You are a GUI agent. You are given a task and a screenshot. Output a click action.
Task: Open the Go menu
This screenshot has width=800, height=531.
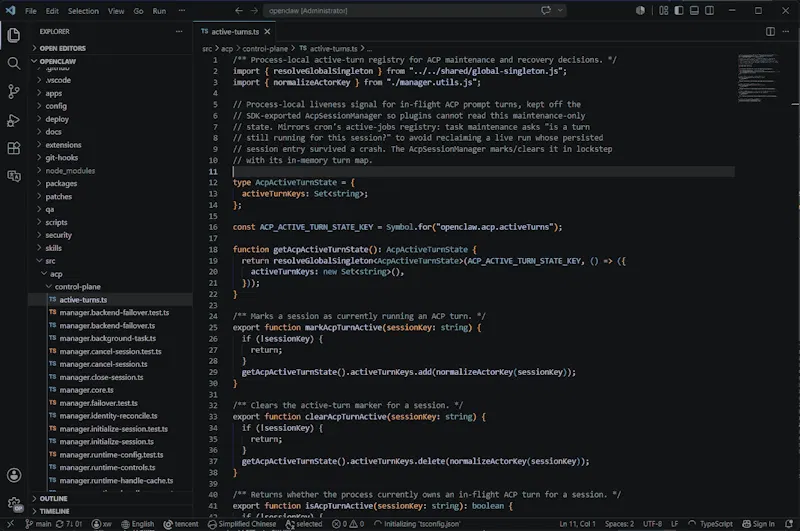click(x=138, y=11)
